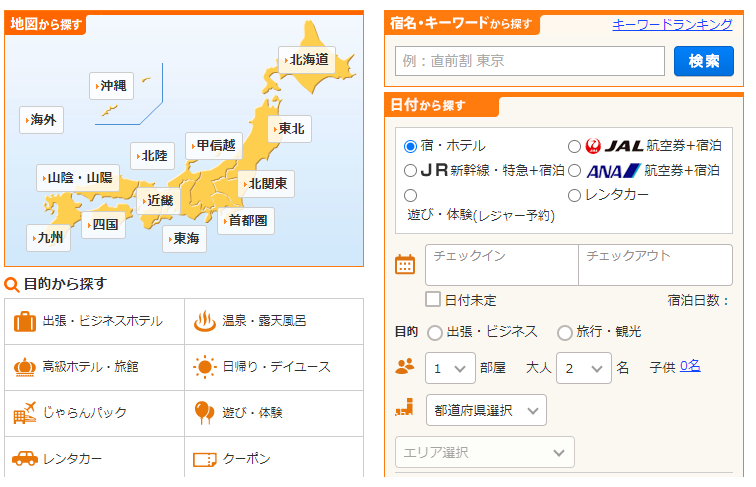Choose 沖縄 region on the map
Viewport: 756px width, 487px height.
[x=112, y=86]
